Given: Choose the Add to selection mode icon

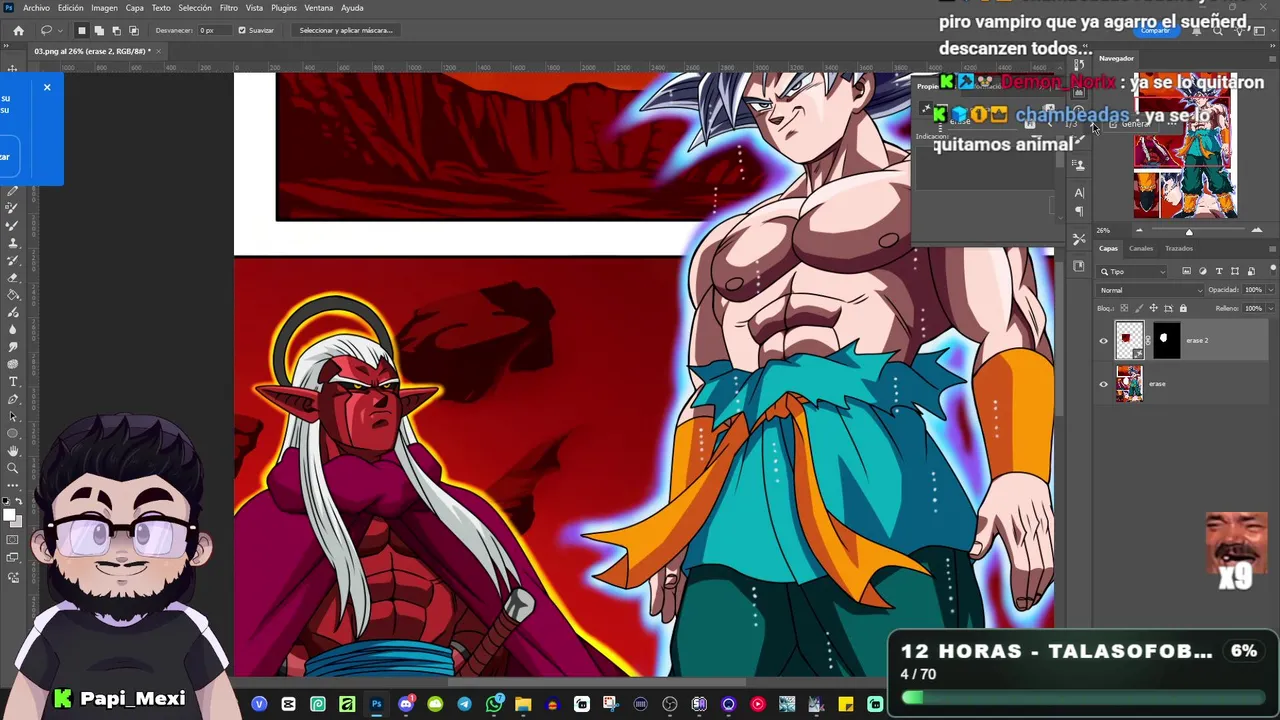Looking at the screenshot, I should 99,30.
